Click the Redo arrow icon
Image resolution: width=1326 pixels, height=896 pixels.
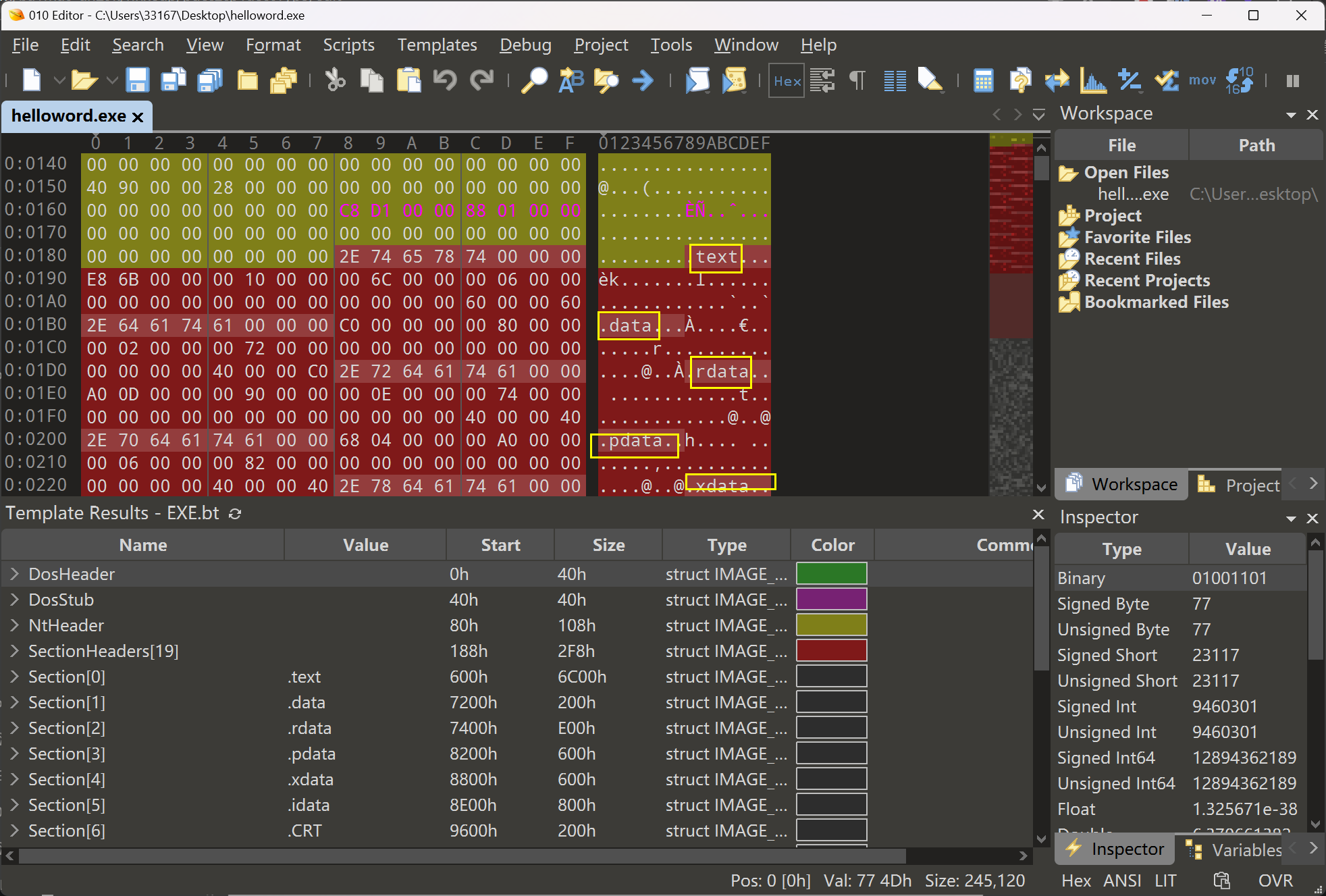tap(482, 80)
